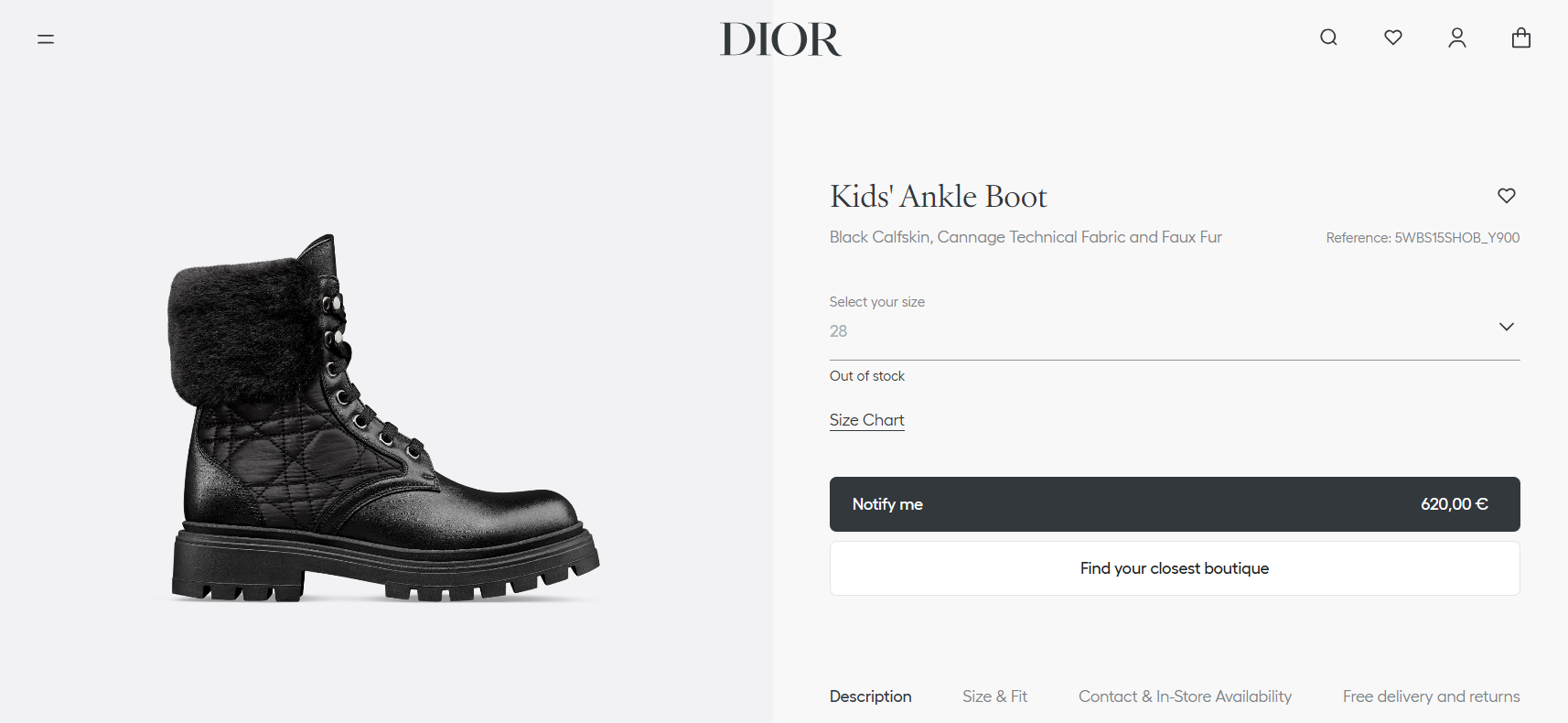The width and height of the screenshot is (1568, 723).
Task: Expand the size selection chevron
Action: click(x=1507, y=327)
